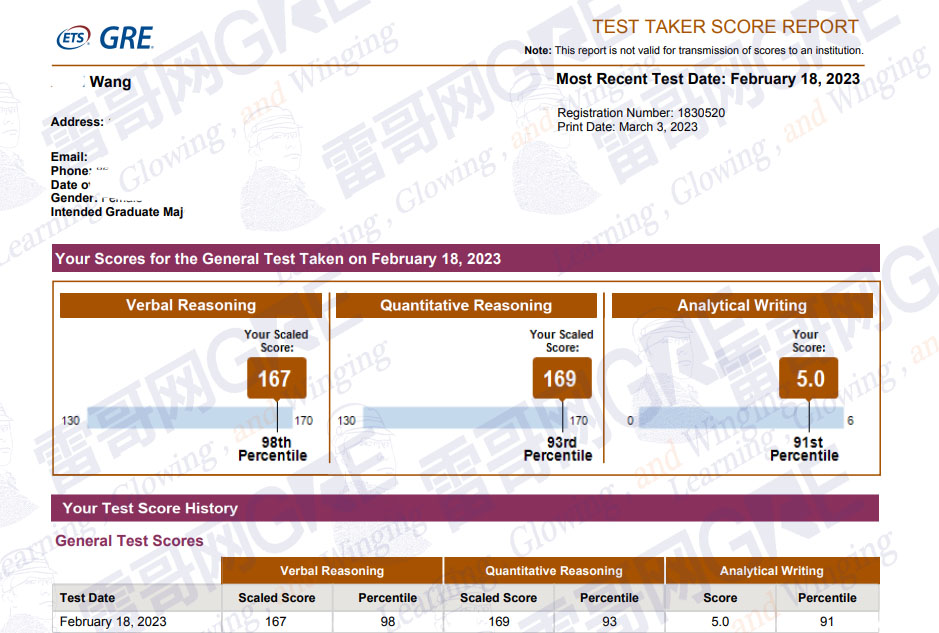The height and width of the screenshot is (633, 939).
Task: Click the Quantitative Reasoning blue score range bar
Action: click(x=465, y=417)
